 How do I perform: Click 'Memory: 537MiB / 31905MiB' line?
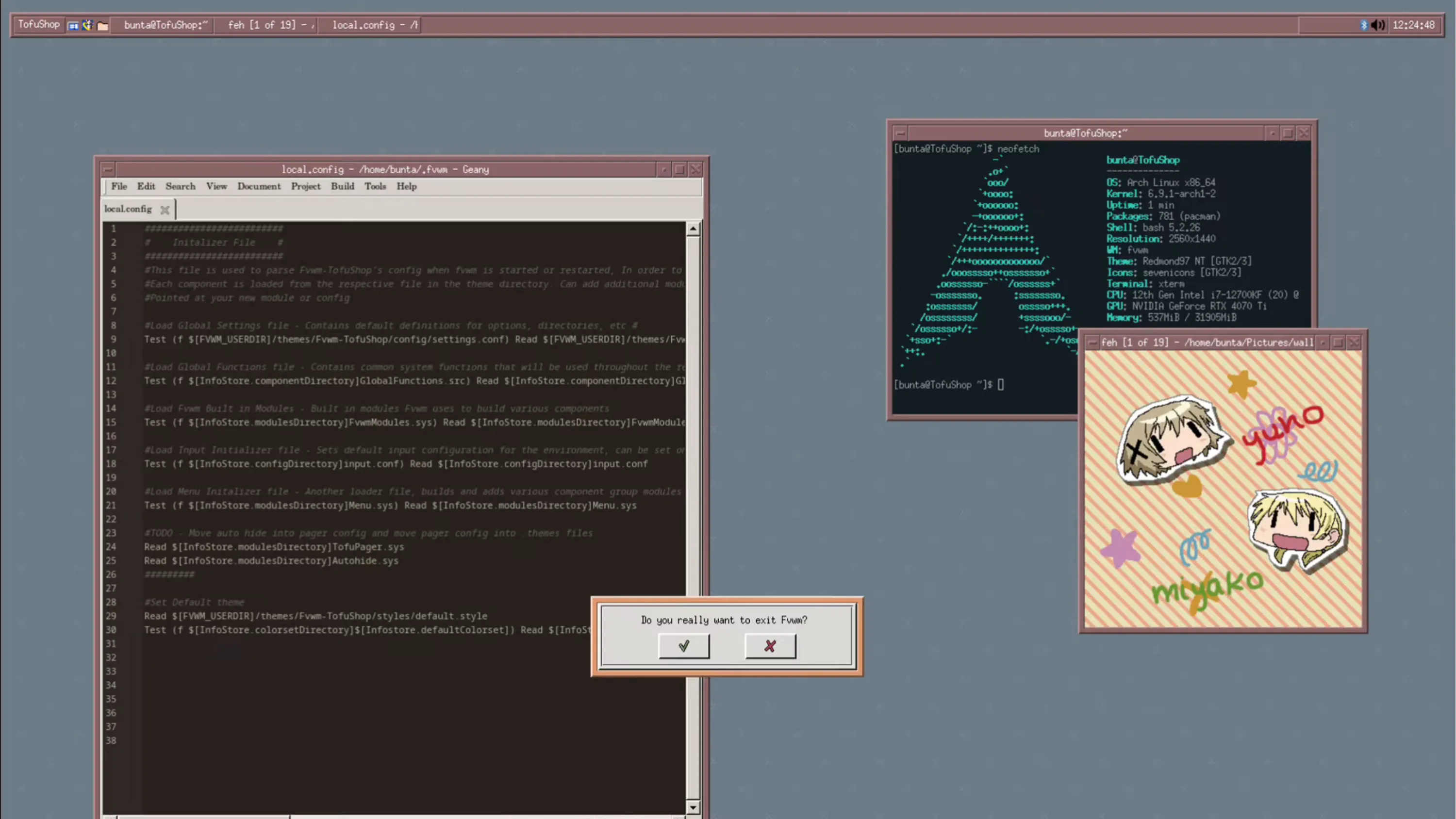1171,318
